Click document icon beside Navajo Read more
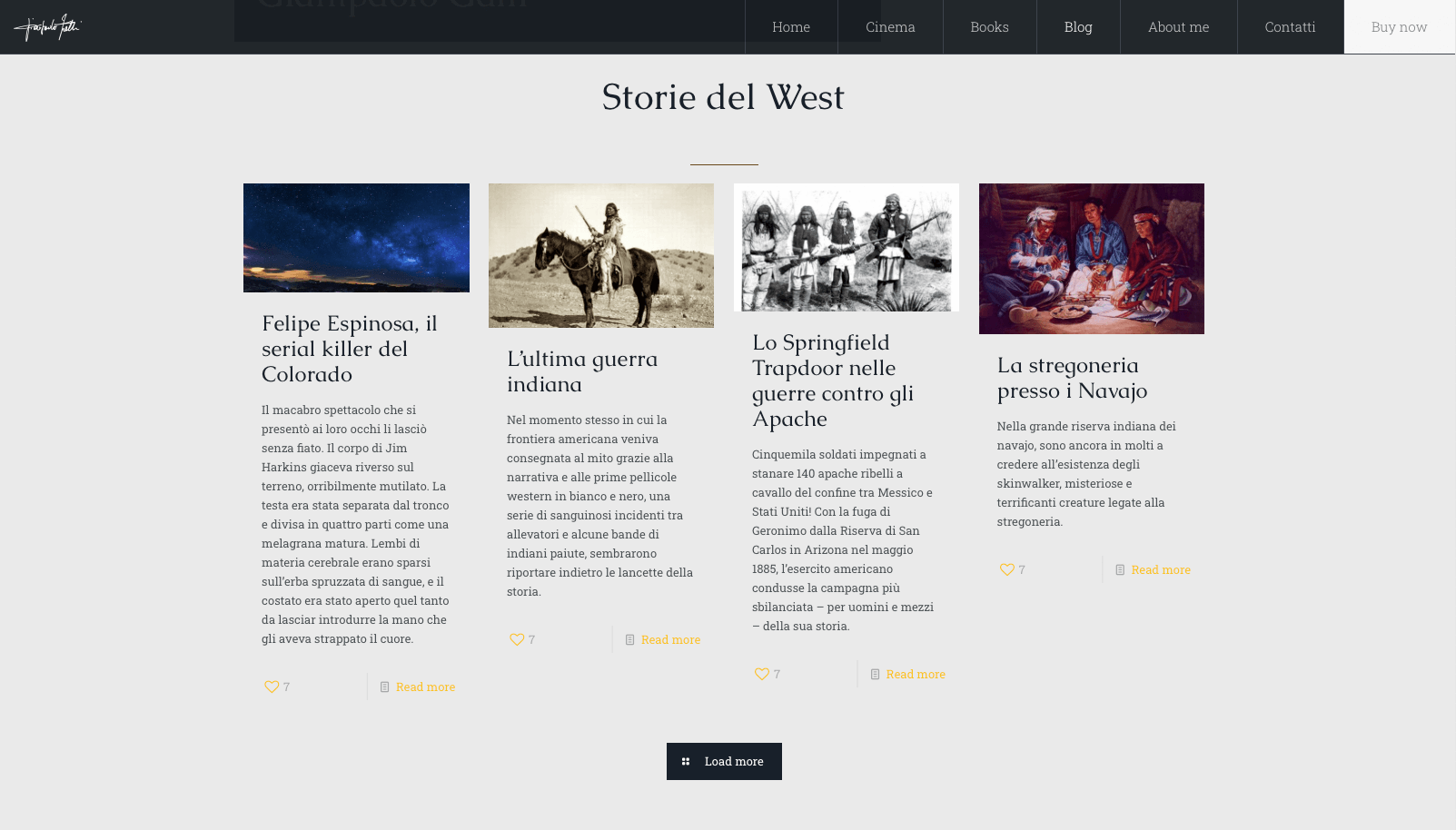The image size is (1456, 830). pyautogui.click(x=1120, y=570)
